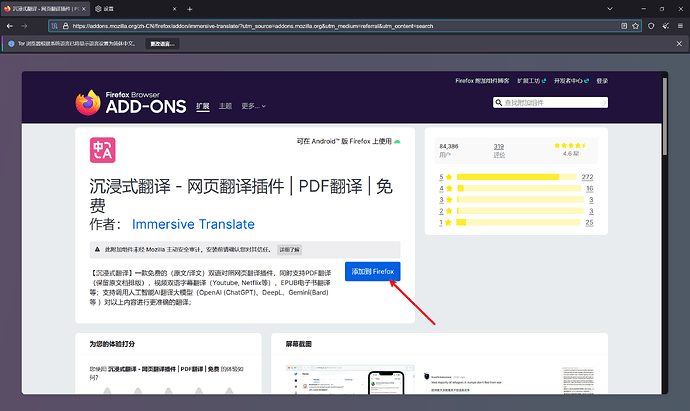Submit search with the arrow icon
Viewport: 690px width, 411px height.
[x=603, y=103]
